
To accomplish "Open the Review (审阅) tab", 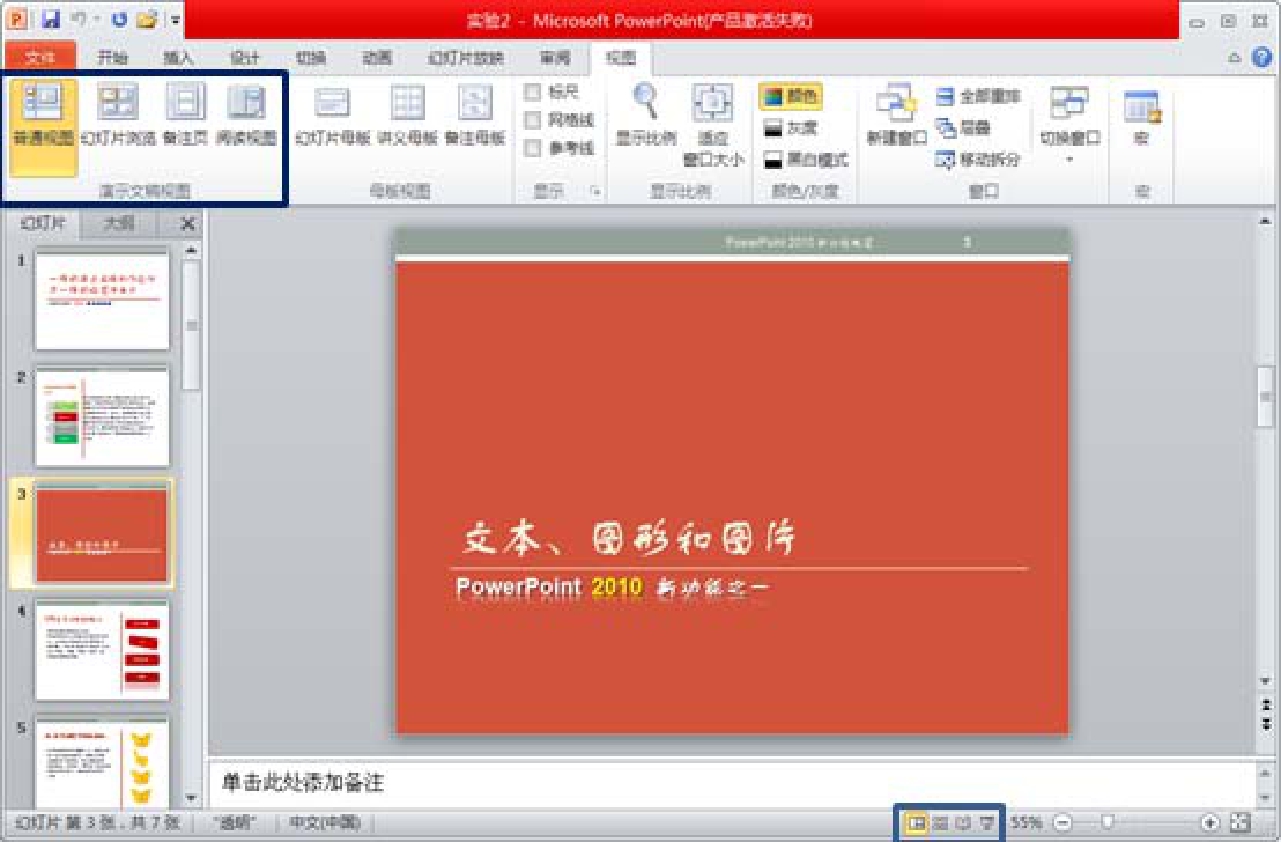I will (555, 58).
